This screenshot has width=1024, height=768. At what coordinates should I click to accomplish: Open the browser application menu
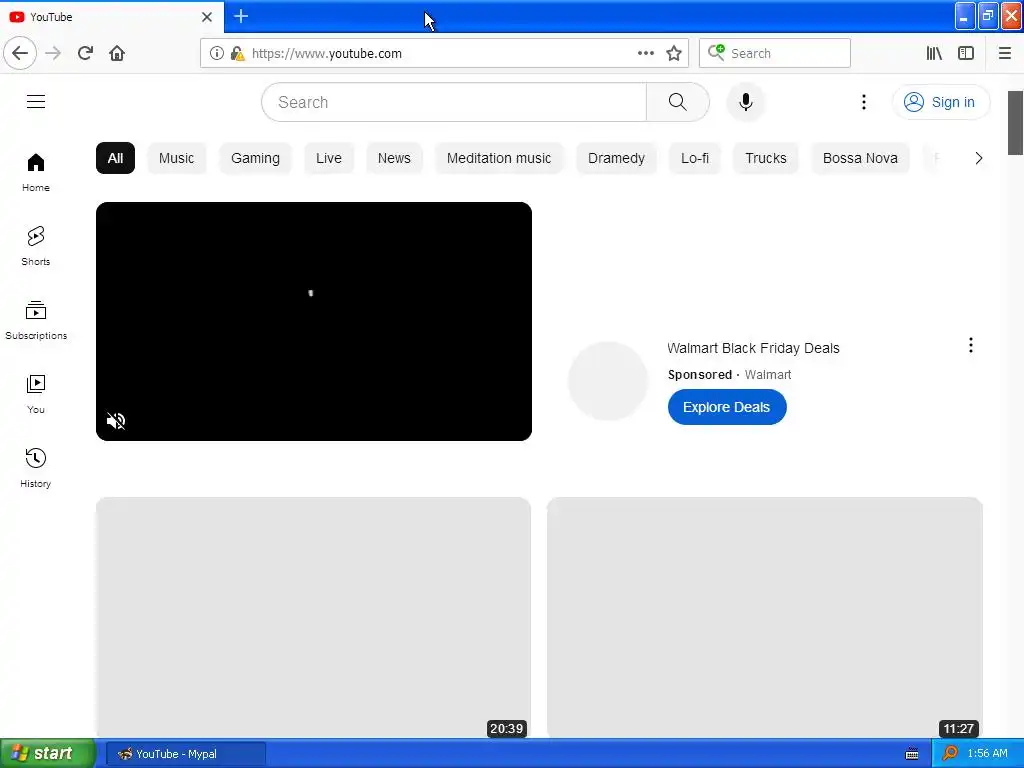1004,53
